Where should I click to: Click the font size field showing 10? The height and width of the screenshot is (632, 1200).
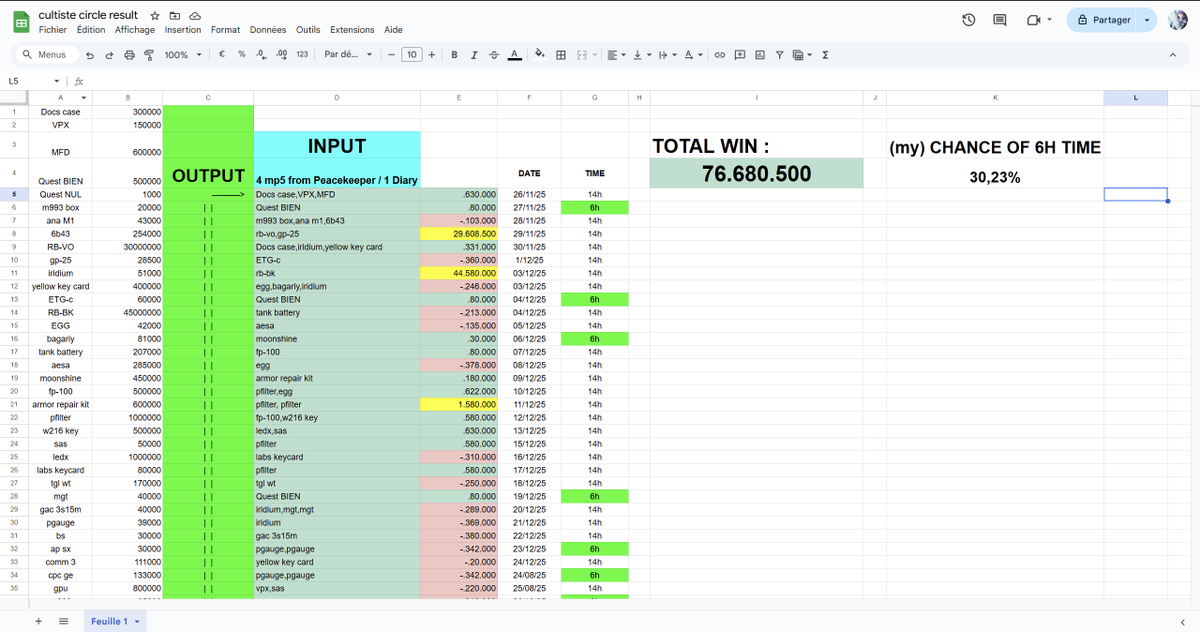coord(411,55)
